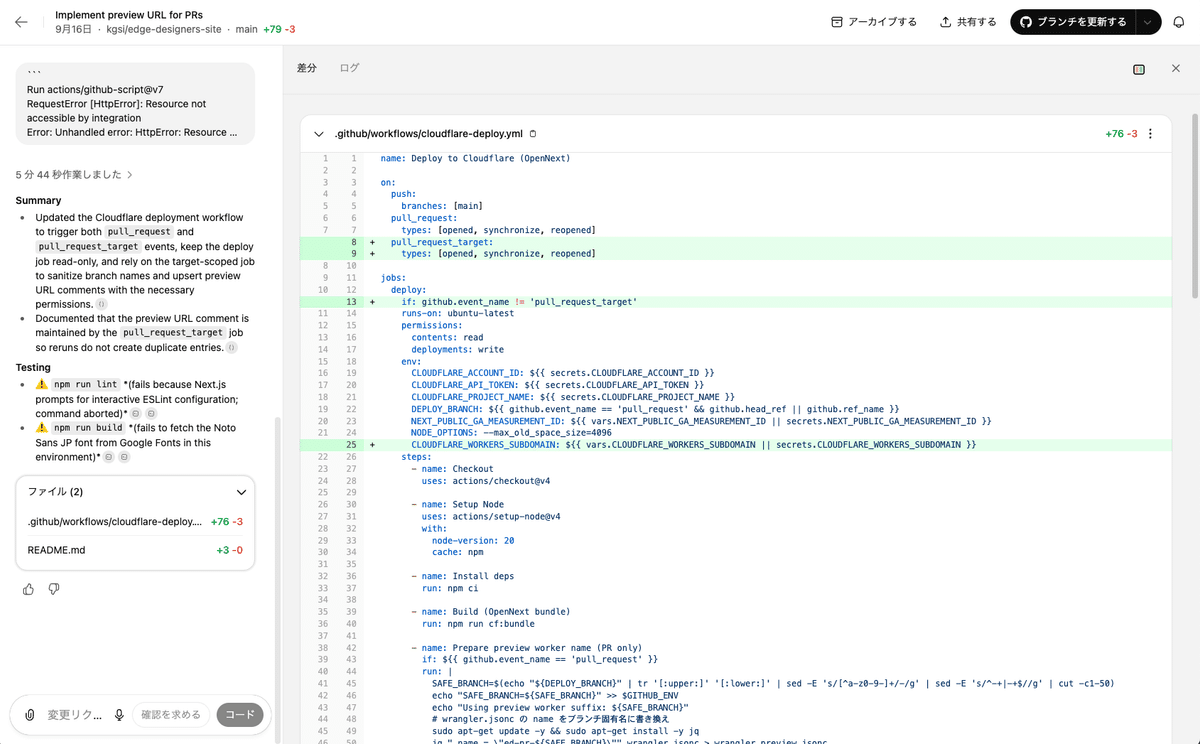
Task: Open dropdown arrow beside ブランチを更新する
Action: 1149,22
